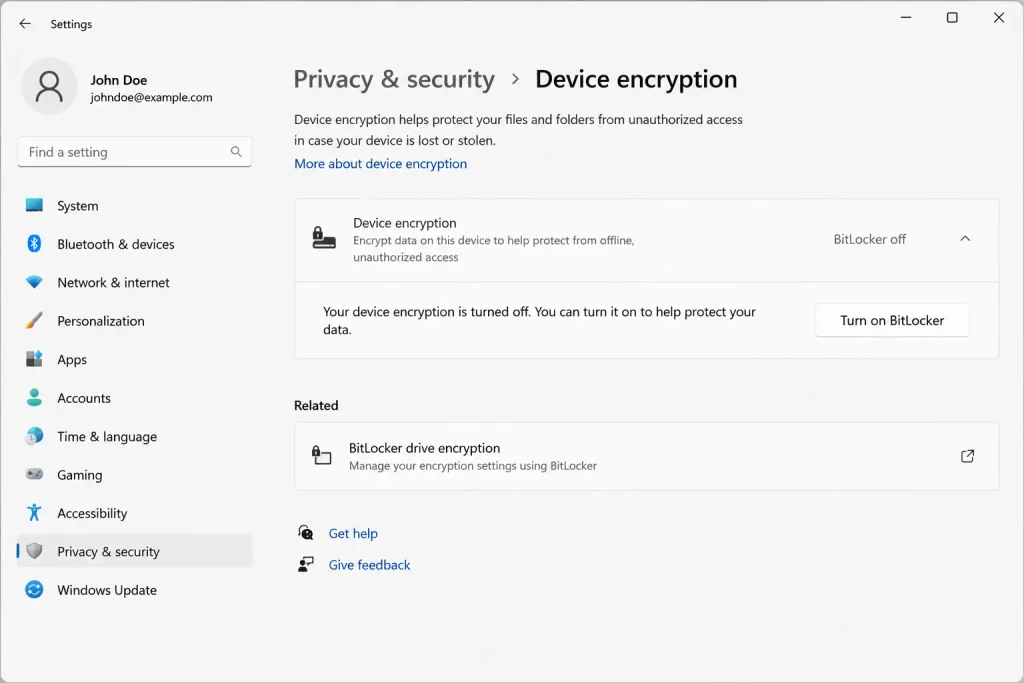The height and width of the screenshot is (683, 1024).
Task: Open BitLocker drive encryption related item
Action: [646, 456]
